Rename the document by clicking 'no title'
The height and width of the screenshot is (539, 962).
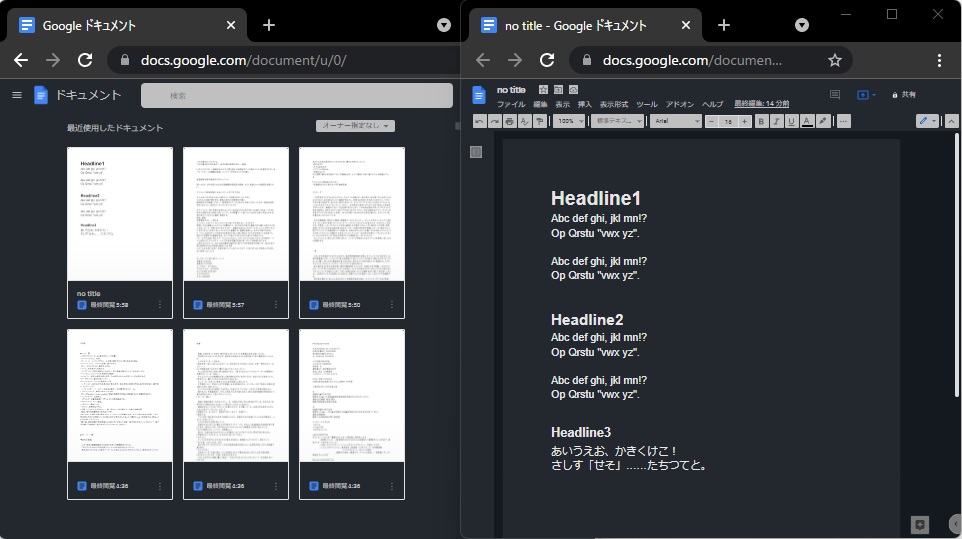point(511,90)
